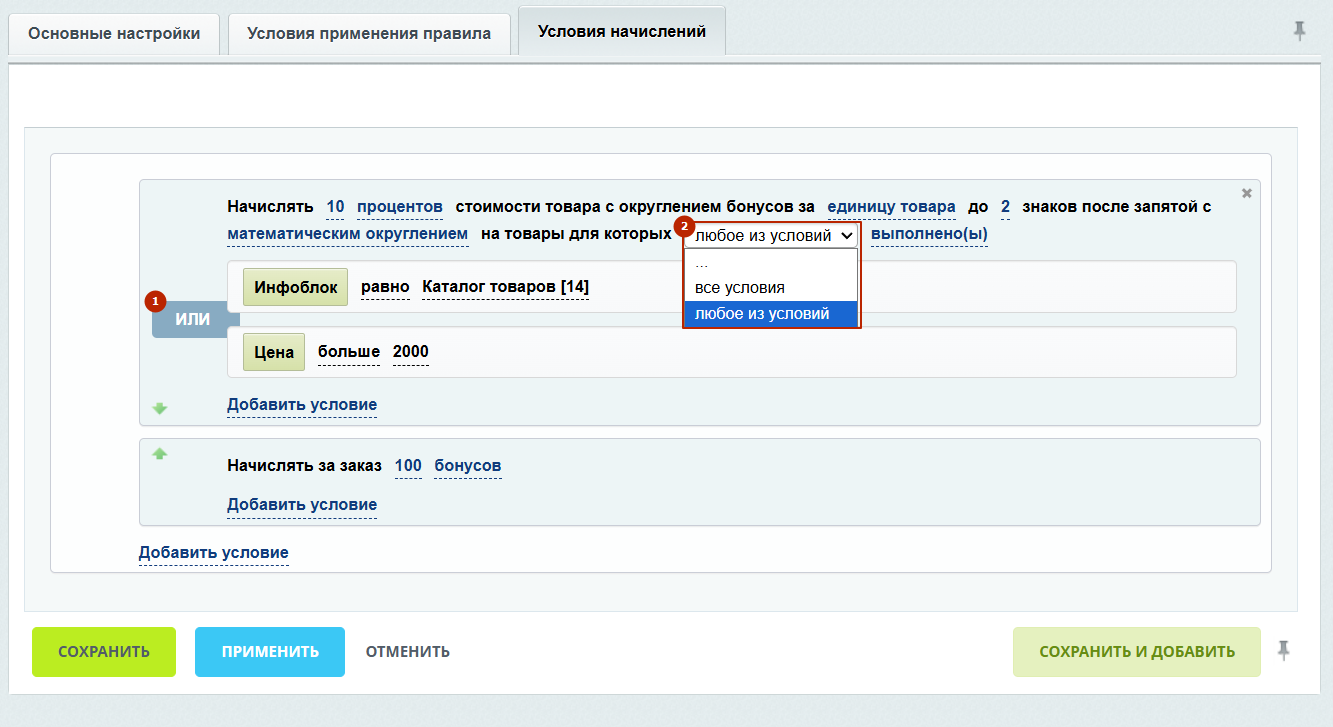The image size is (1333, 727).
Task: Pick highlighted любое из условий list option
Action: [762, 314]
